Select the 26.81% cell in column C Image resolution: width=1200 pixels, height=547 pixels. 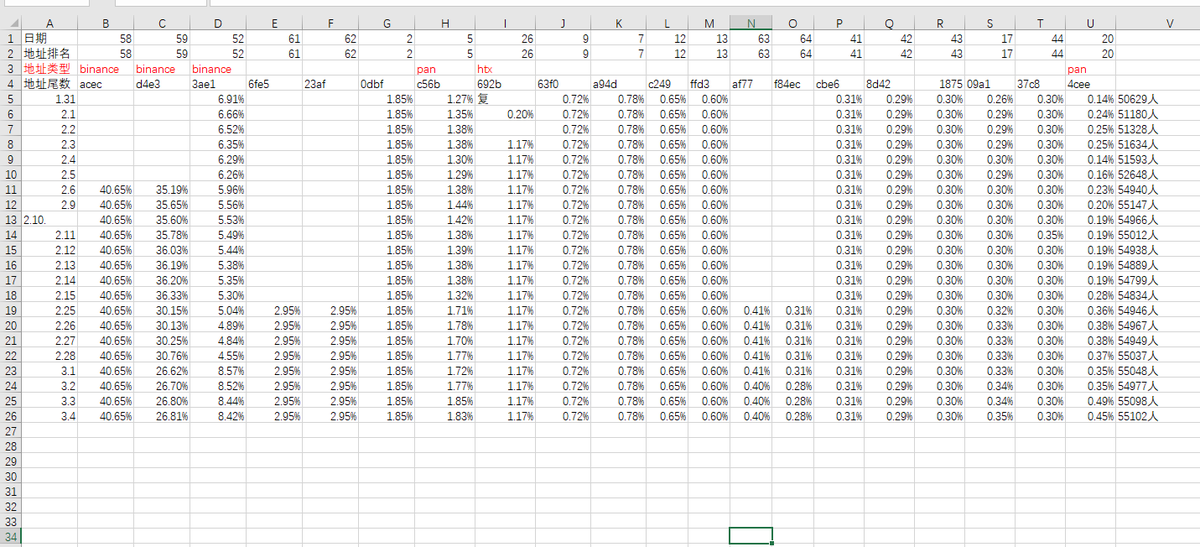[161, 414]
